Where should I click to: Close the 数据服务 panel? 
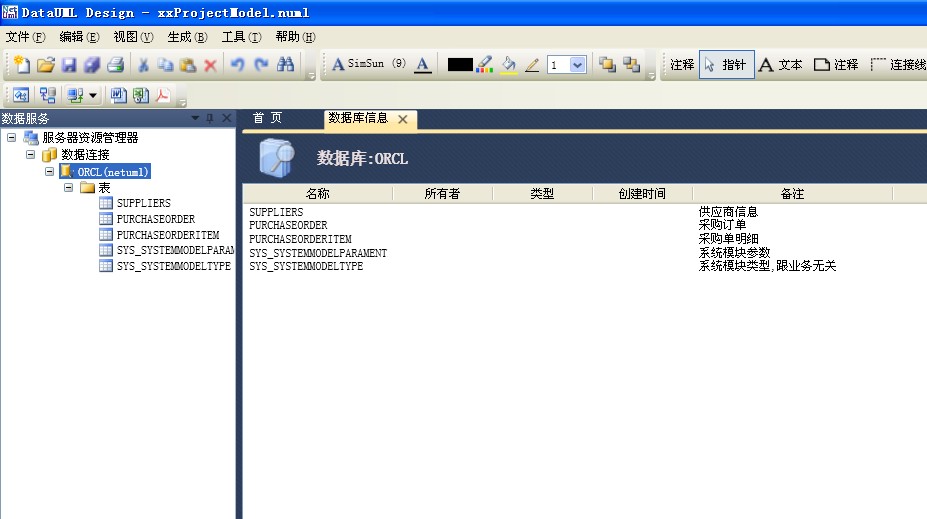226,118
